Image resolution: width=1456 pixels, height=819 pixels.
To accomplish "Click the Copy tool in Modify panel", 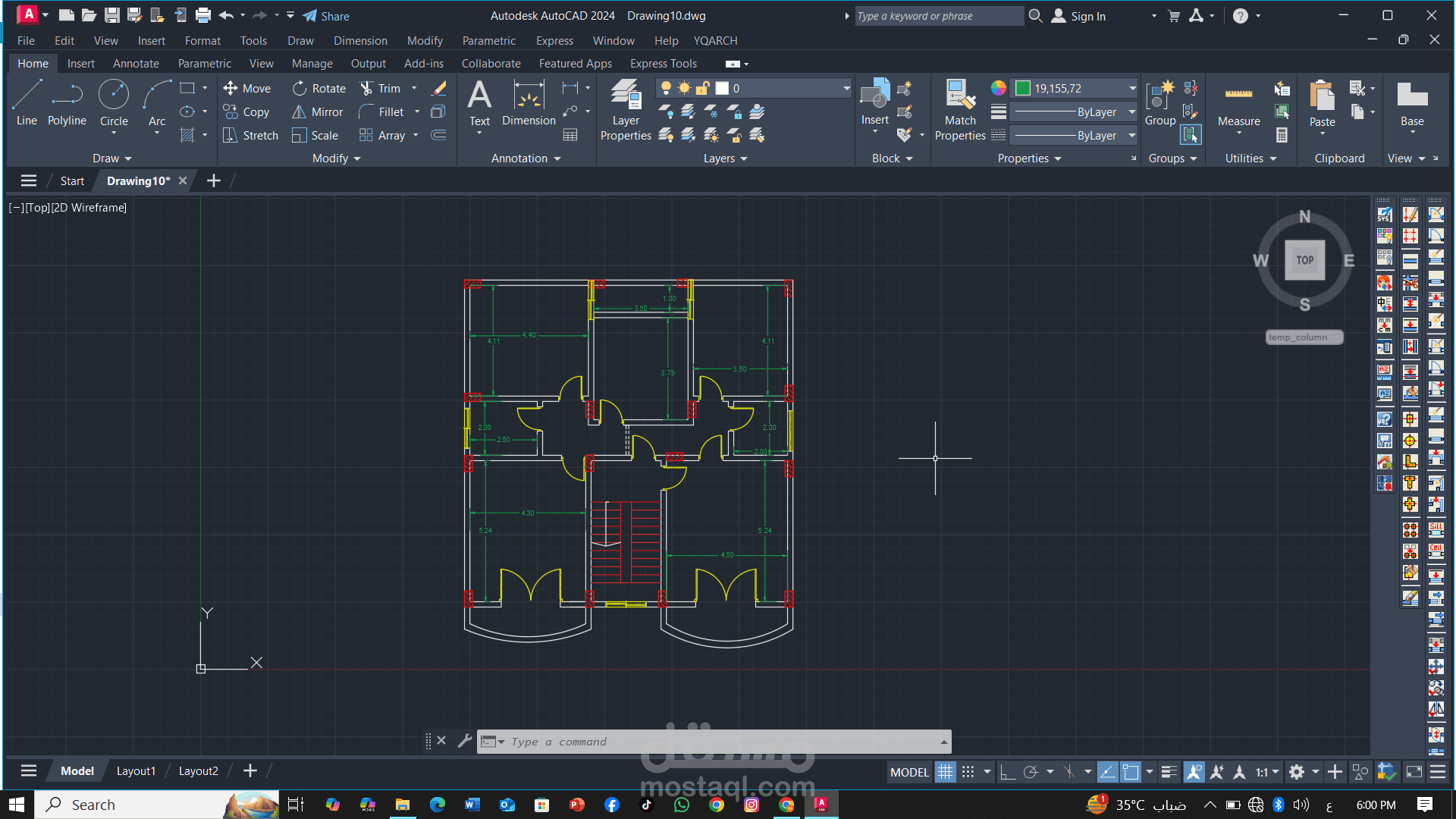I will point(246,112).
